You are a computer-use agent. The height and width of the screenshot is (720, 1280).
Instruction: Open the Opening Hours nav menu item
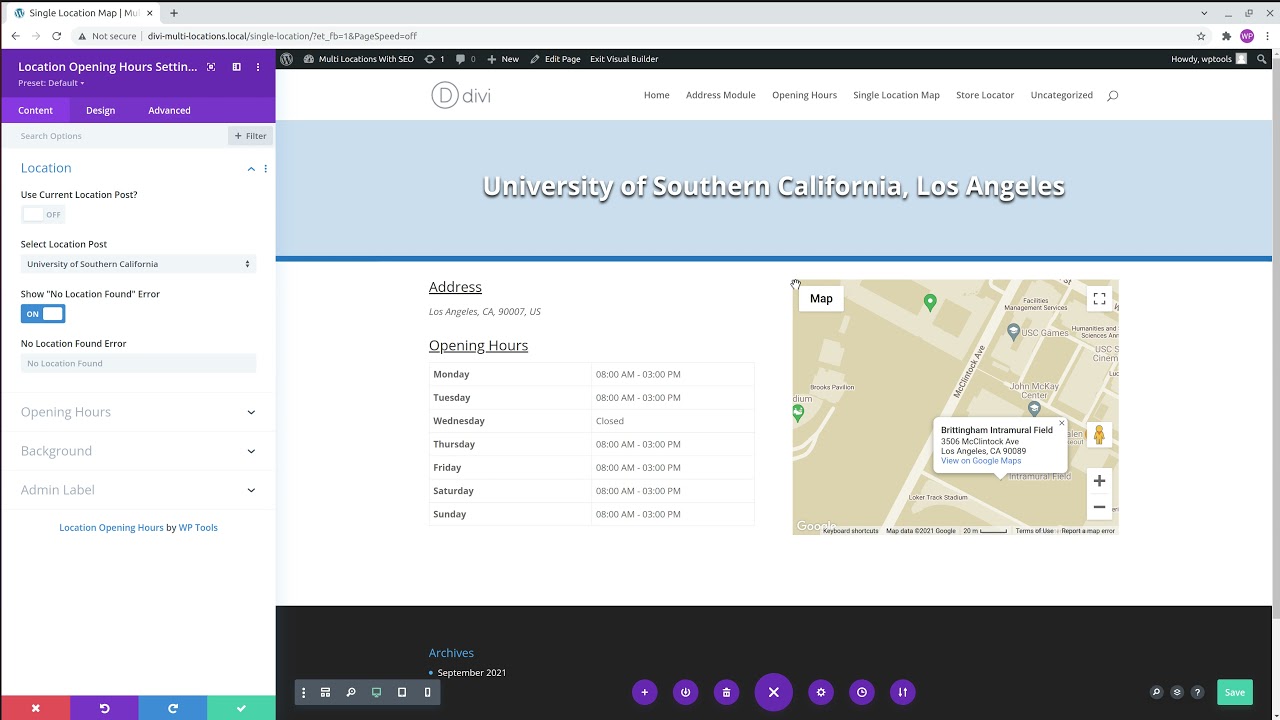click(x=804, y=95)
